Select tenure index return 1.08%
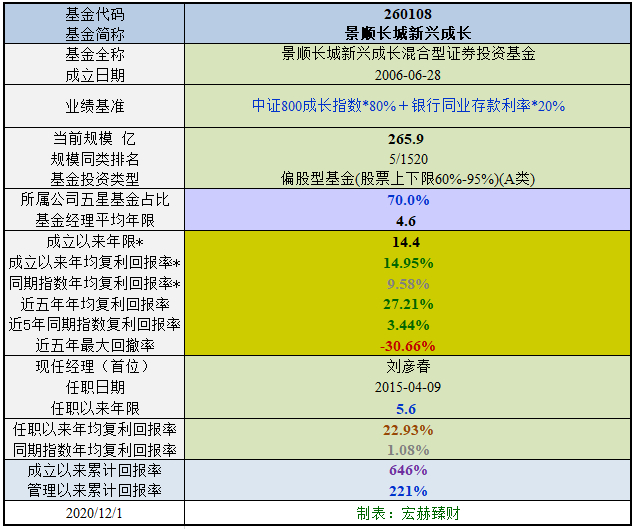Image resolution: width=636 pixels, height=529 pixels. pos(408,450)
